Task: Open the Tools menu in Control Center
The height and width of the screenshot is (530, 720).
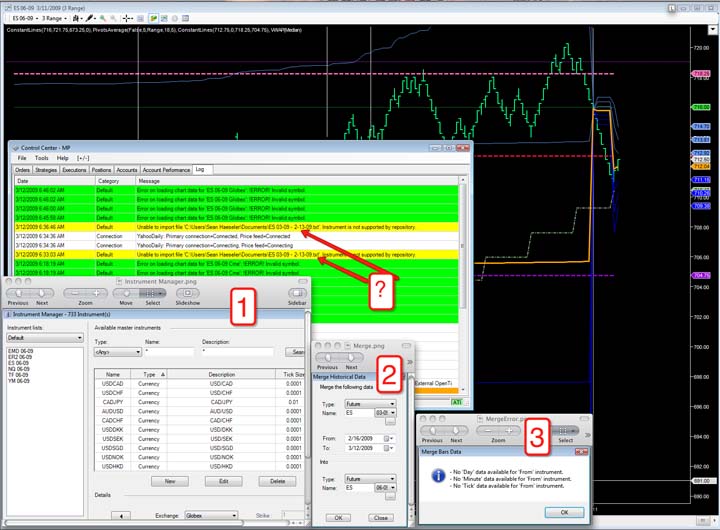Action: (x=41, y=158)
